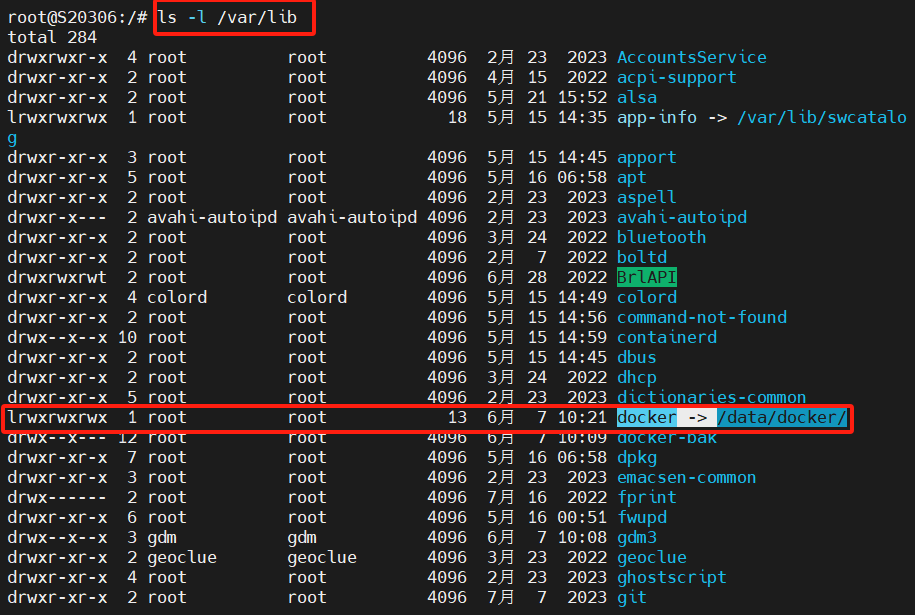
Task: Click the acpi-support directory entry
Action: (x=676, y=77)
